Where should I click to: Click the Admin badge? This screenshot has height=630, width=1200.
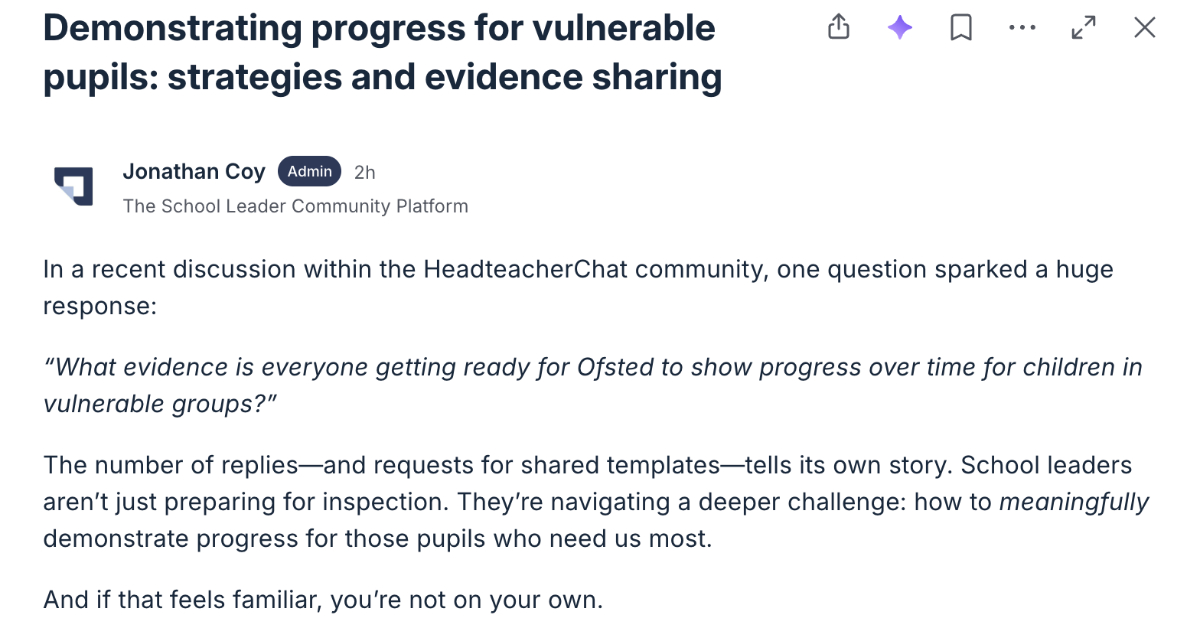[310, 172]
